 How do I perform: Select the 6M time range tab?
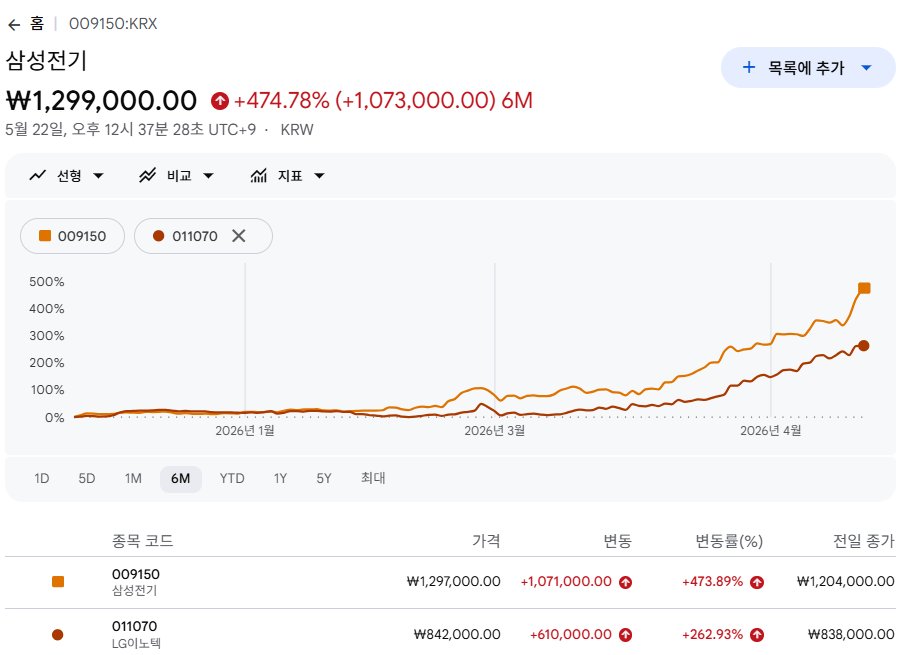coord(181,479)
